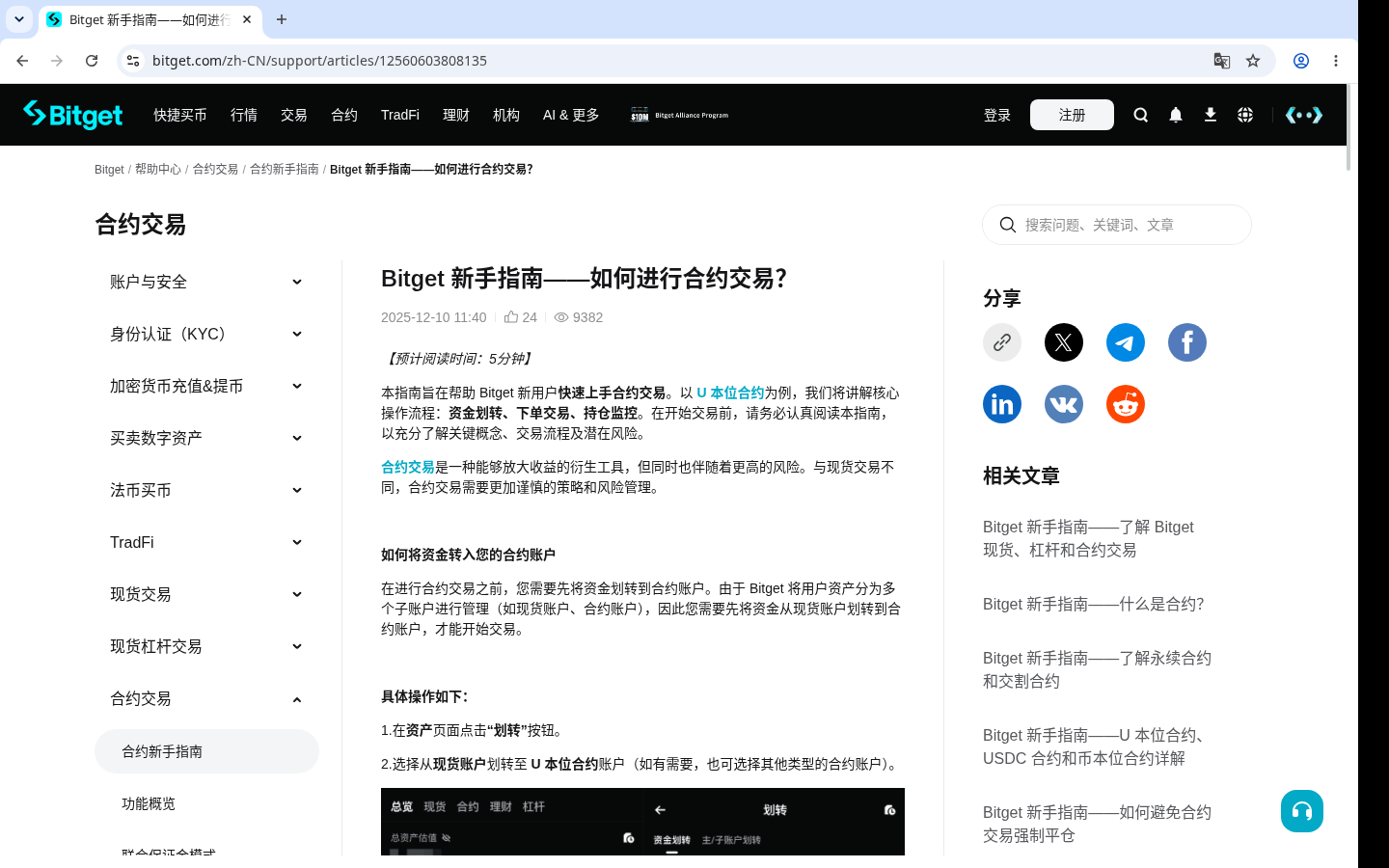Click the translate page icon
Image resolution: width=1389 pixels, height=868 pixels.
pos(1222,61)
